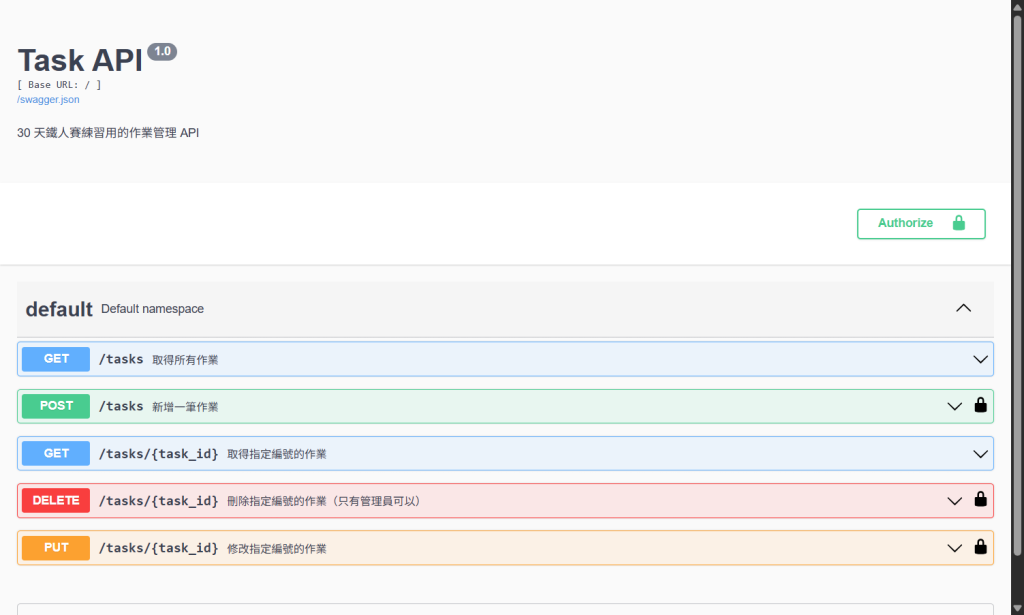This screenshot has width=1024, height=615.
Task: Click the scrollbar down arrow
Action: (1017, 608)
